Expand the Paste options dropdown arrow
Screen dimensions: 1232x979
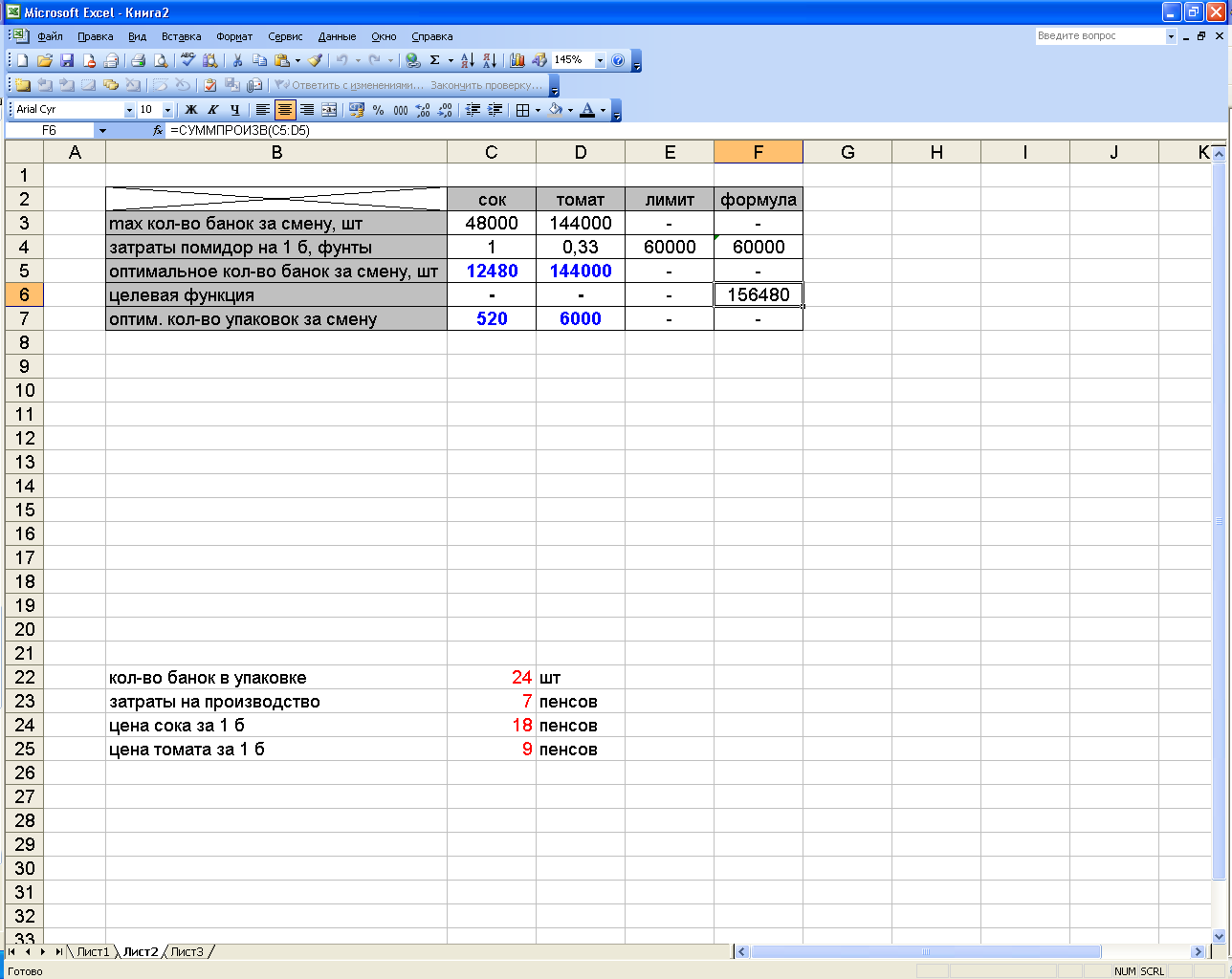click(297, 60)
